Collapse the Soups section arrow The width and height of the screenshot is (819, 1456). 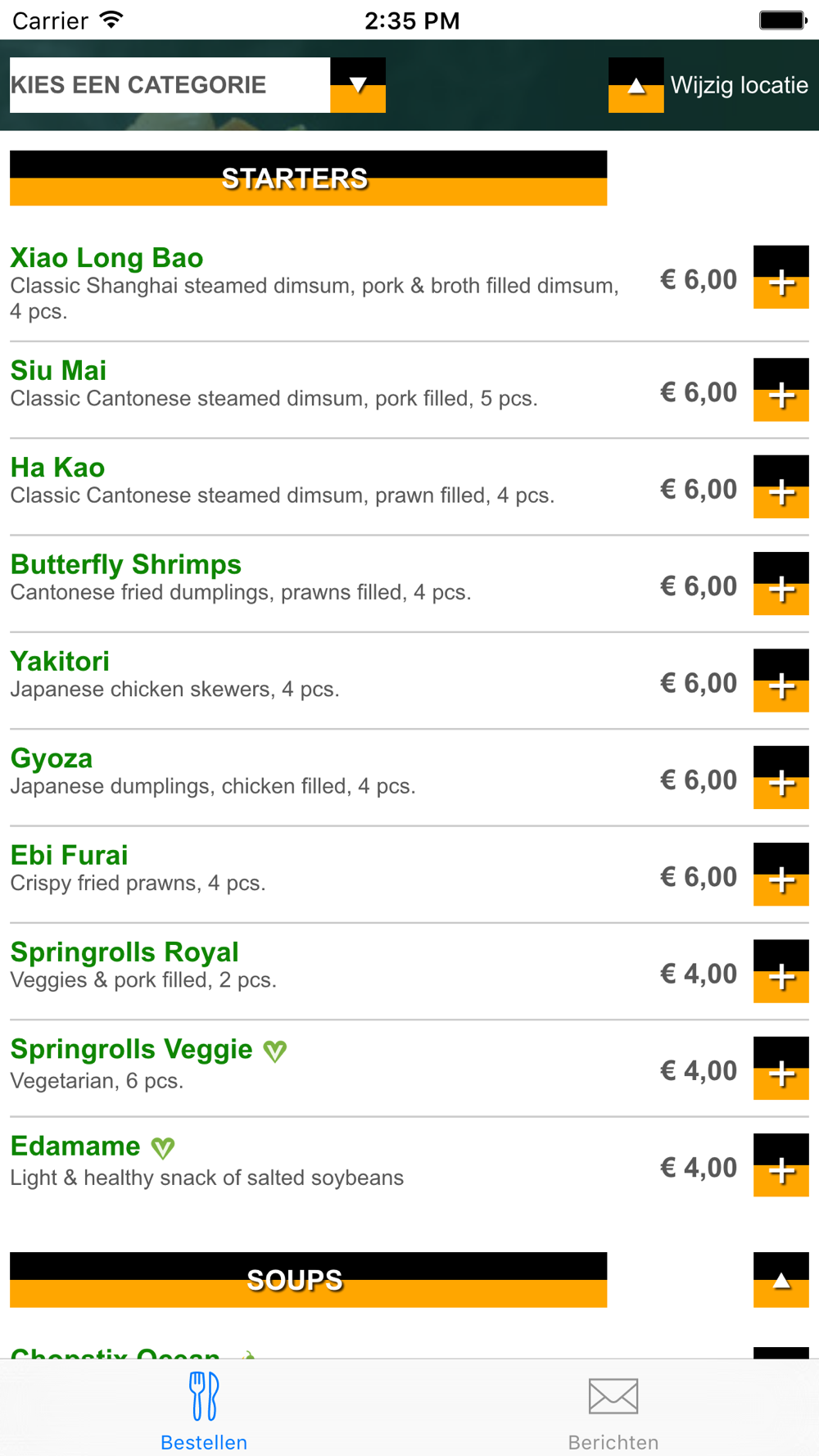[x=781, y=1280]
